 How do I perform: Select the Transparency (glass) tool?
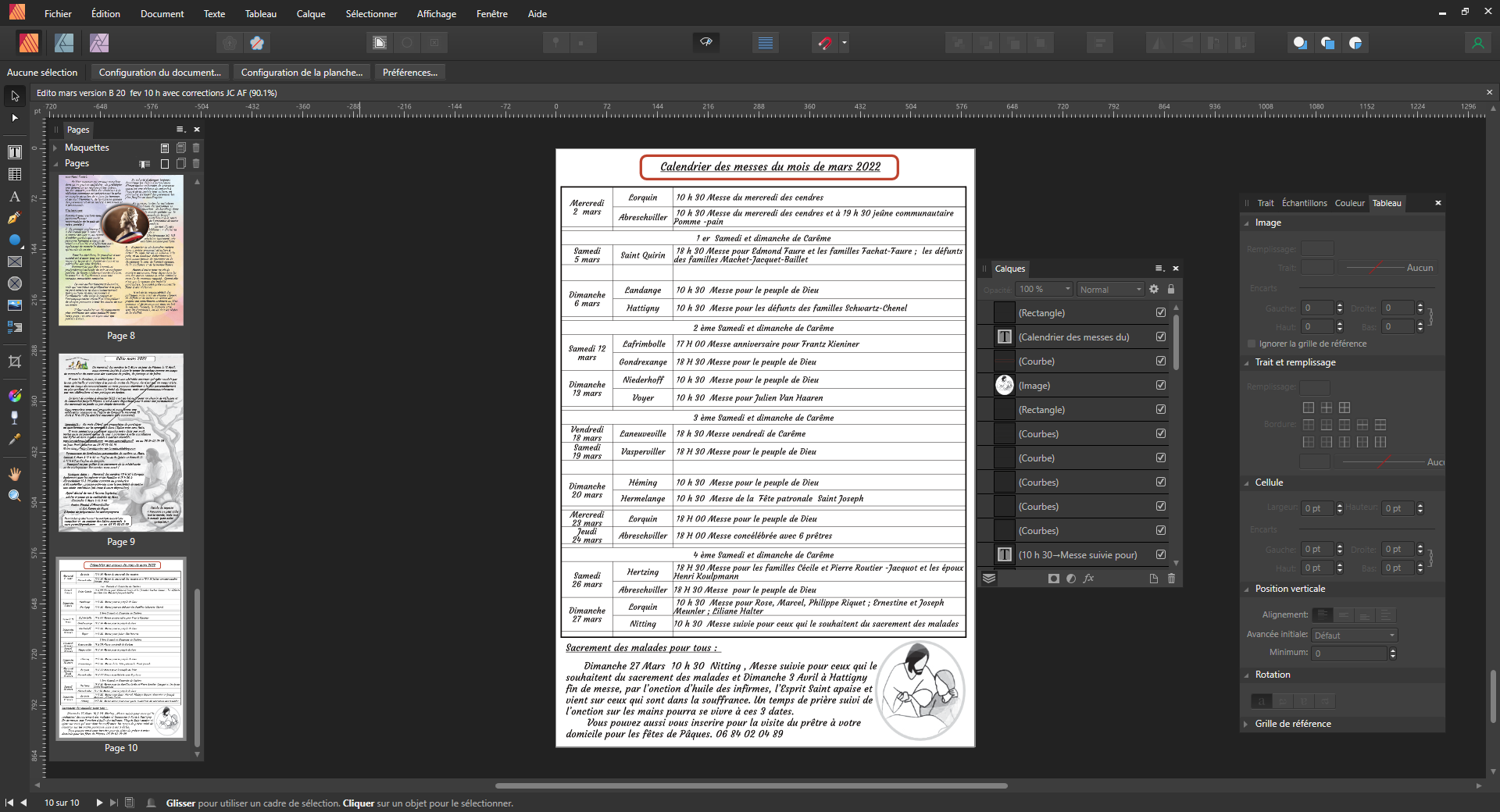coord(14,418)
